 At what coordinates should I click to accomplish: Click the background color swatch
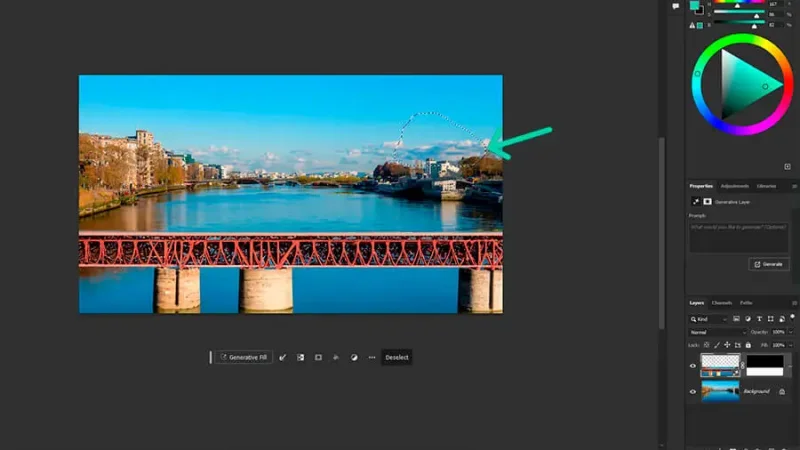[701, 10]
